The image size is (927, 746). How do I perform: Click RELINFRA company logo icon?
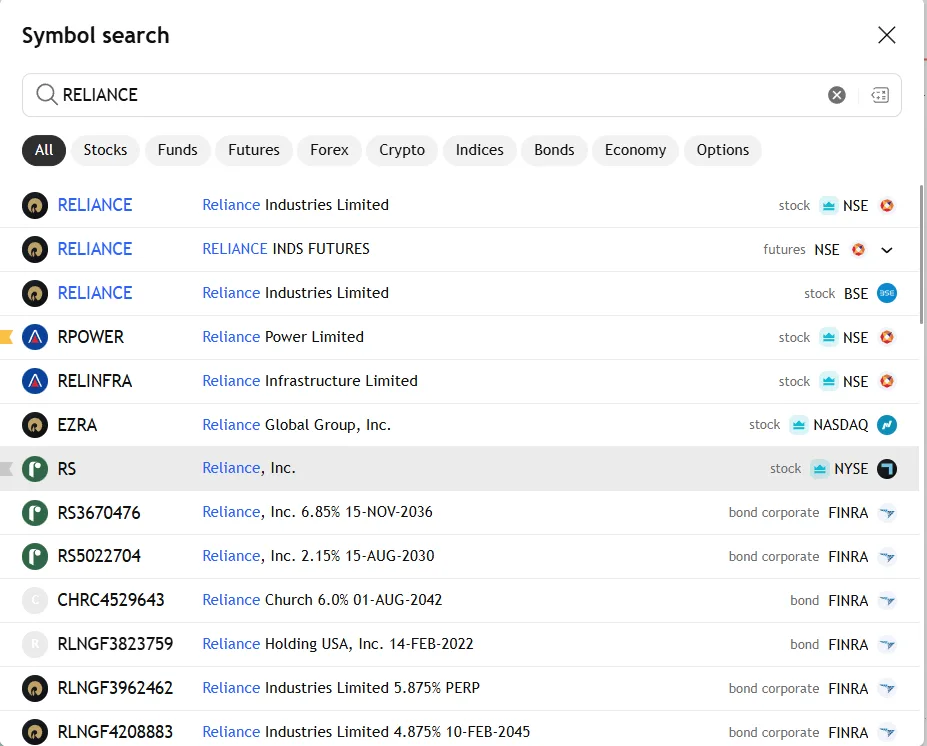pos(35,381)
